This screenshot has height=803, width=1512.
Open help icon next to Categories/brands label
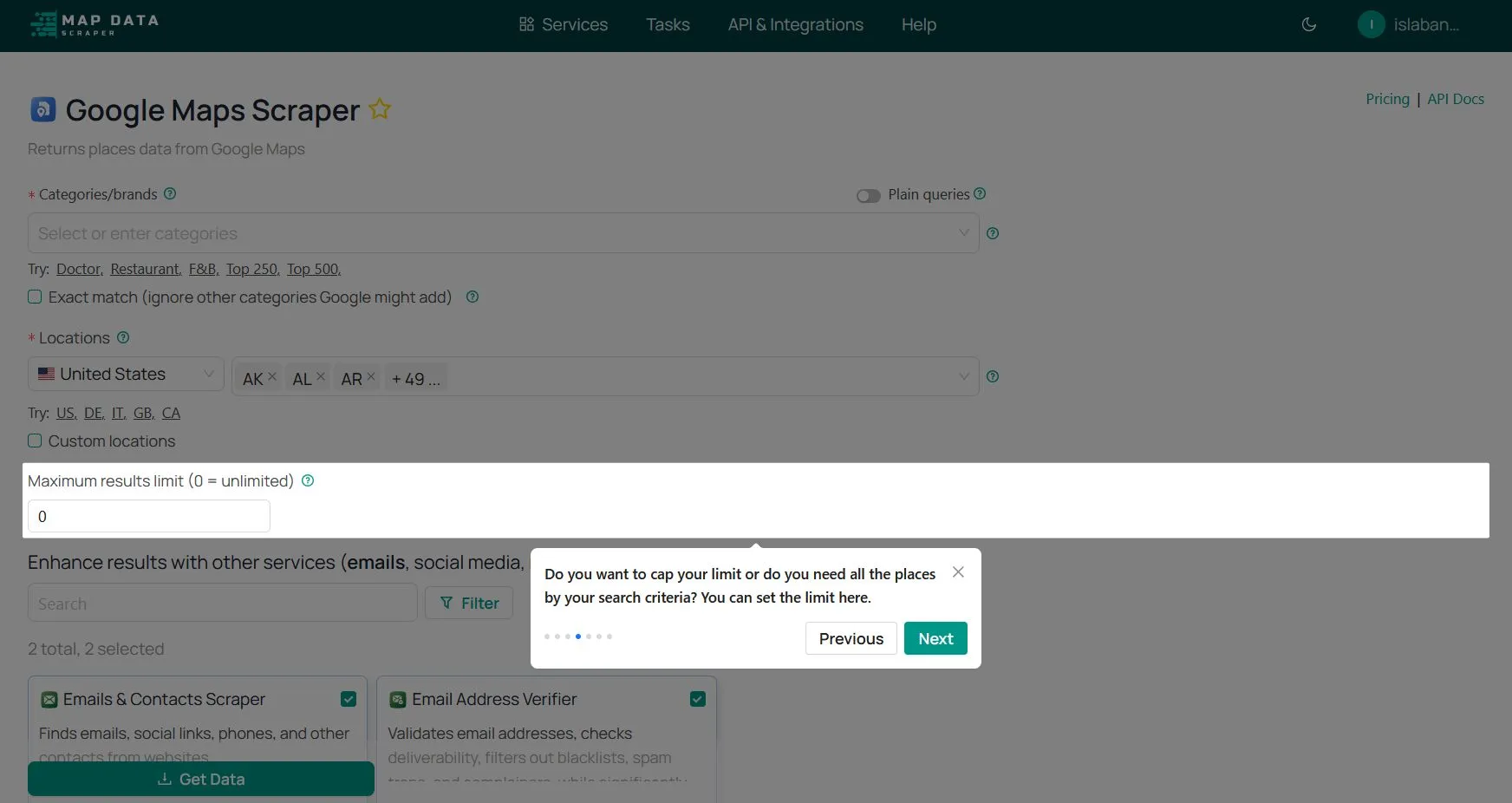(170, 193)
